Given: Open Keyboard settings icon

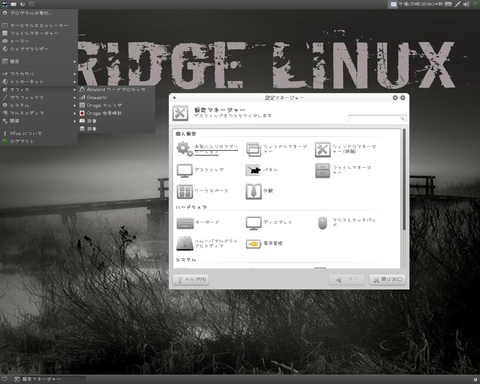Looking at the screenshot, I should [x=185, y=223].
